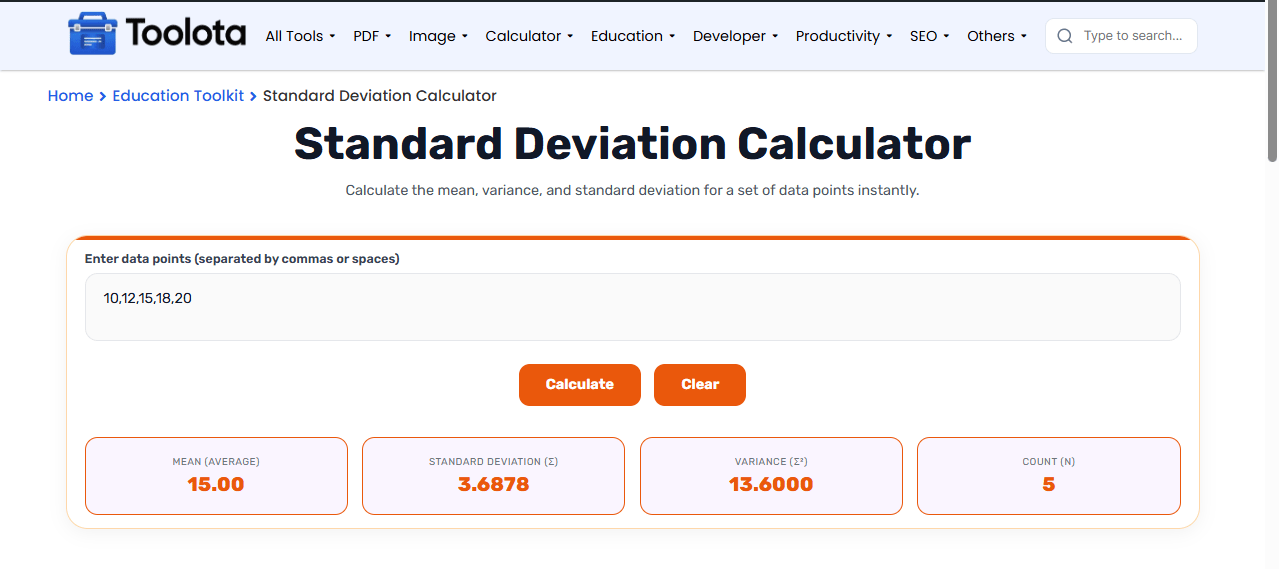
Task: Click the Toolota toolbox logo icon
Action: click(x=93, y=34)
